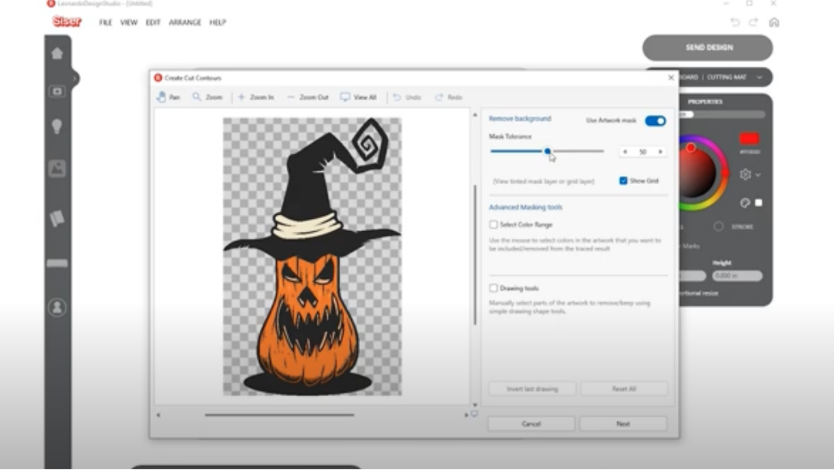Expand the left sidebar with arrow handle
Screen dimensions: 834x470
74,78
